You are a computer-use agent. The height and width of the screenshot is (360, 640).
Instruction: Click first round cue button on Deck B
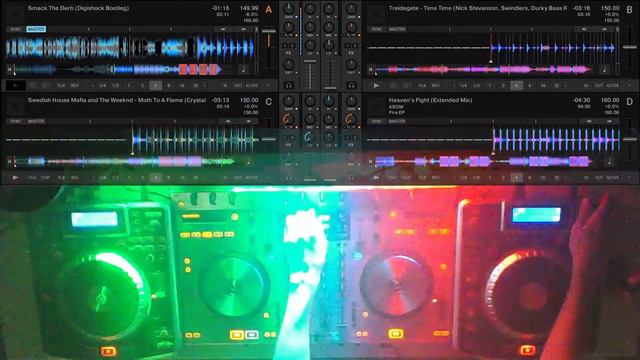393,86
